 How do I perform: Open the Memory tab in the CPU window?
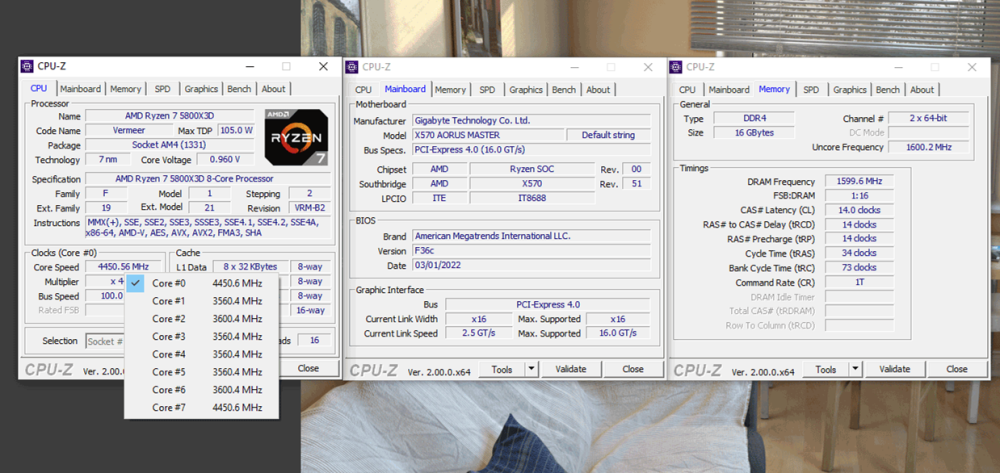pos(125,89)
